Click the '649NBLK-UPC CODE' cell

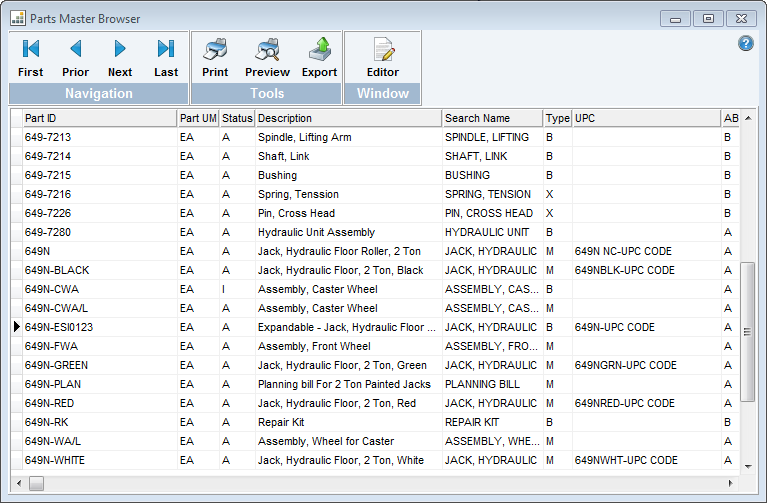tap(625, 271)
